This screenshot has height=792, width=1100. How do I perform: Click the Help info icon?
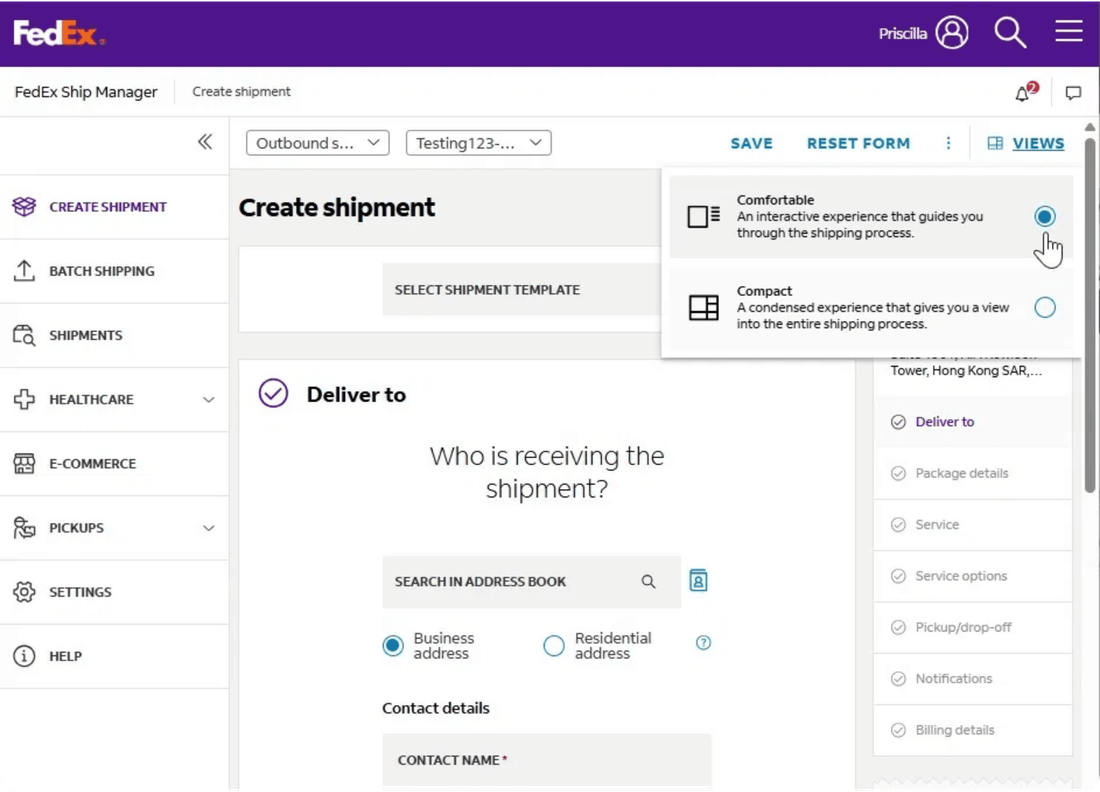coord(24,656)
